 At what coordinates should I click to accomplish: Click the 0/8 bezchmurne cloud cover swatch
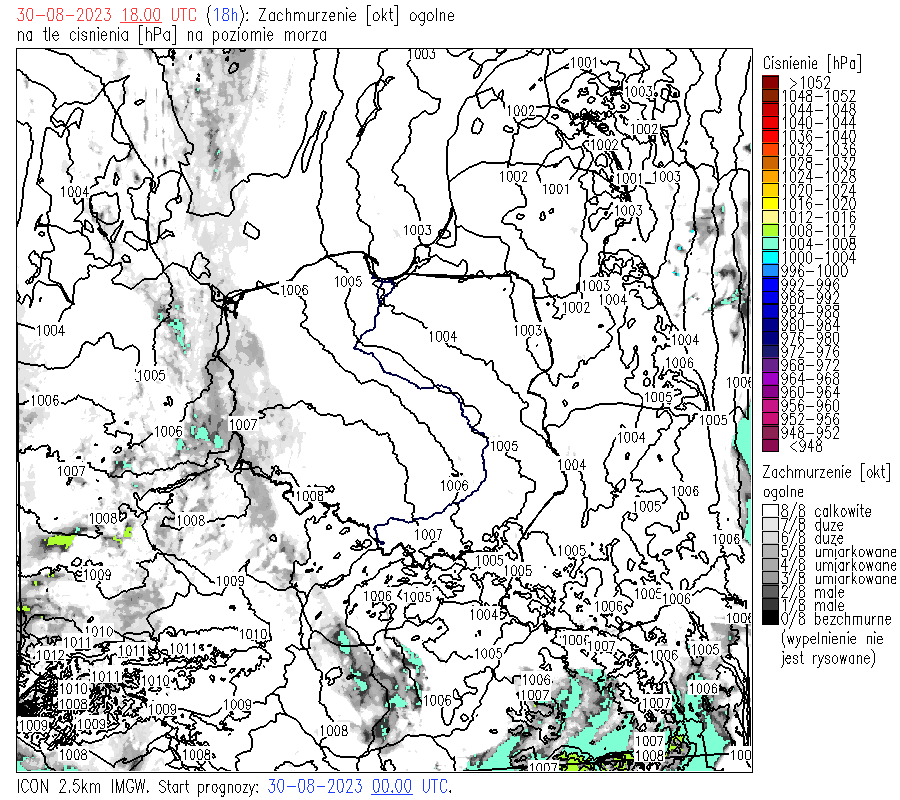pos(770,619)
